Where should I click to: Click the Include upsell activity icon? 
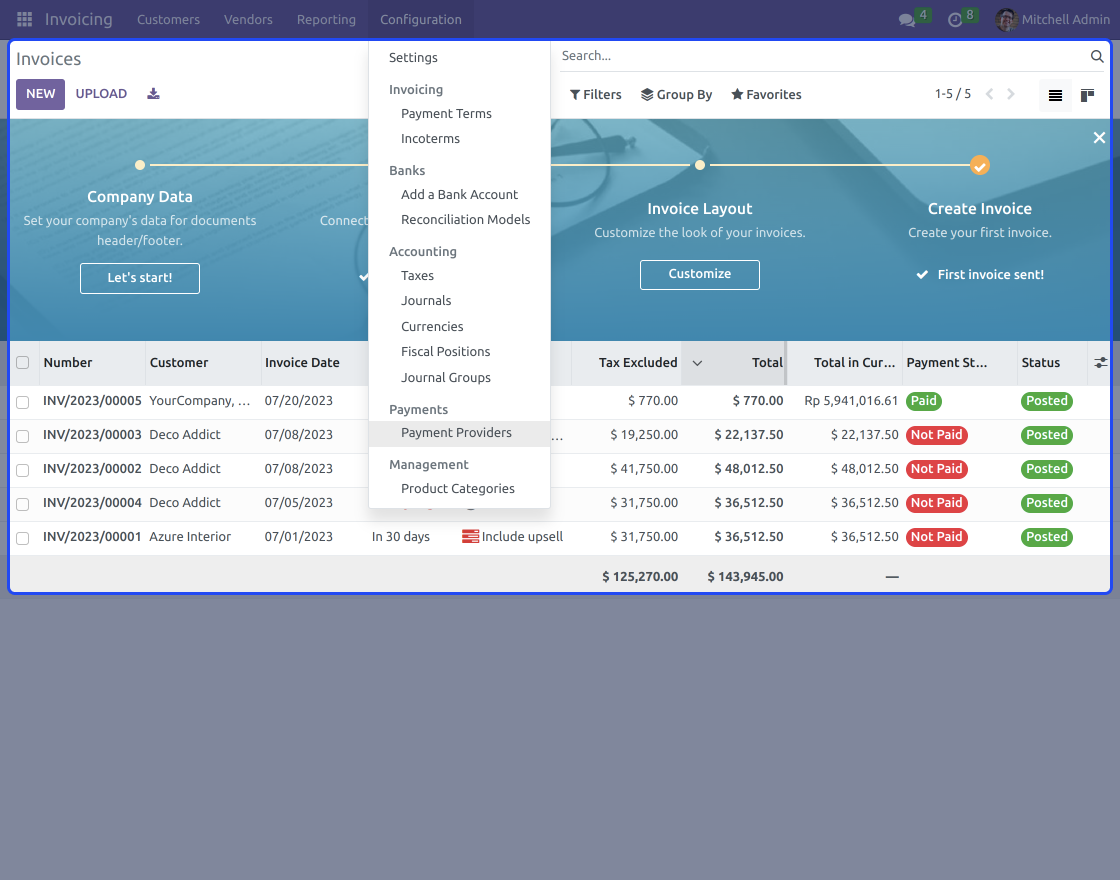tap(470, 536)
